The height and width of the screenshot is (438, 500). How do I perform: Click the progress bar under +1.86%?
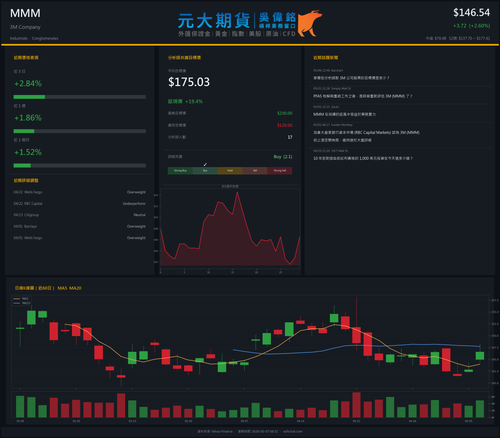click(80, 131)
